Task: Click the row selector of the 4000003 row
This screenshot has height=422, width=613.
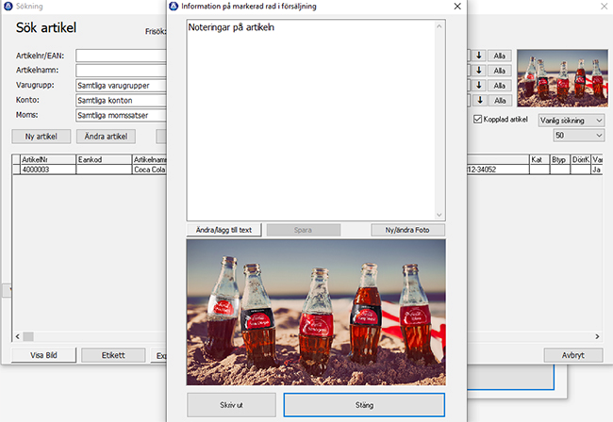Action: 16,169
